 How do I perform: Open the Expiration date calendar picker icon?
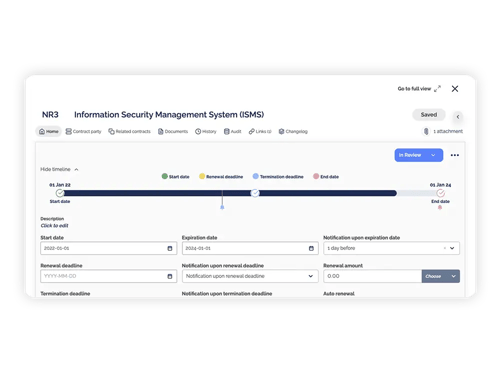point(311,248)
